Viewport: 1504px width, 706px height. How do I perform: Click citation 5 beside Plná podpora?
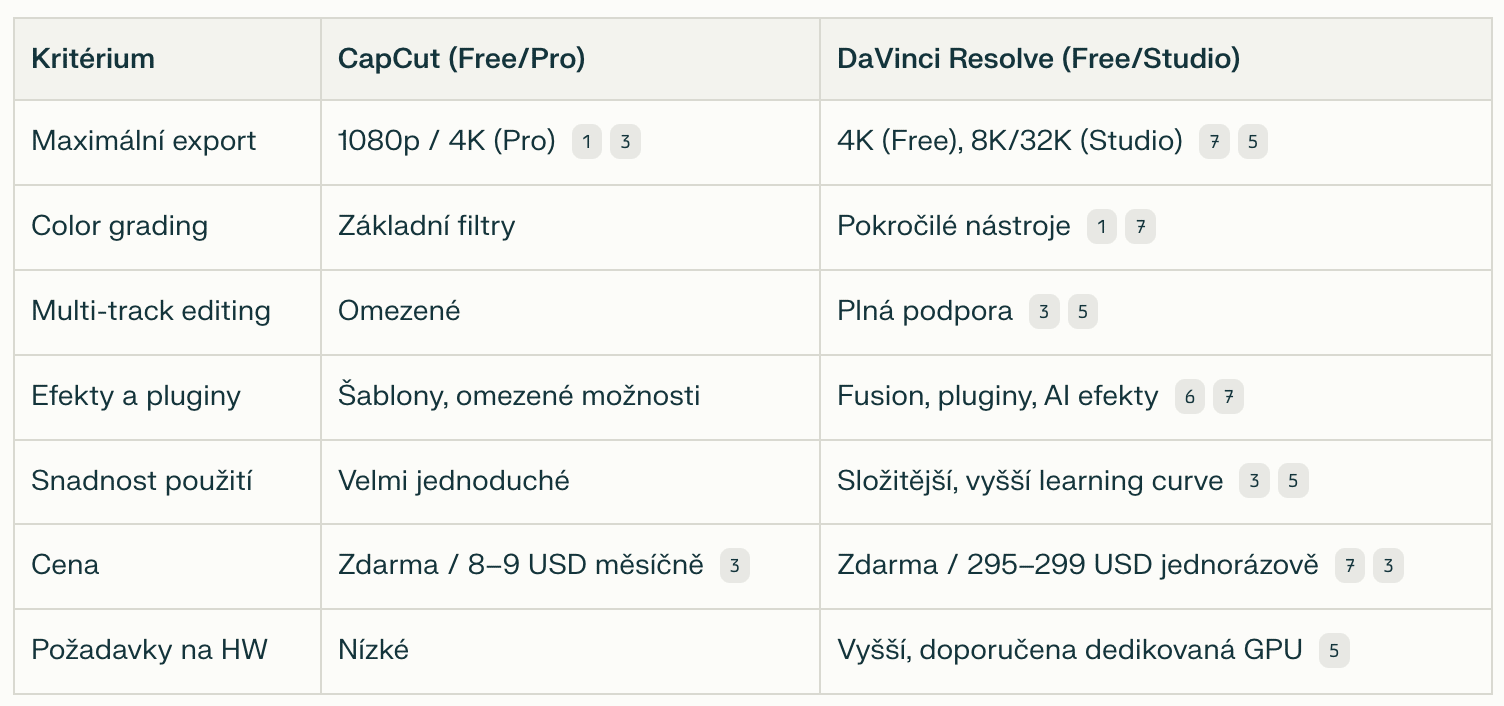1083,312
